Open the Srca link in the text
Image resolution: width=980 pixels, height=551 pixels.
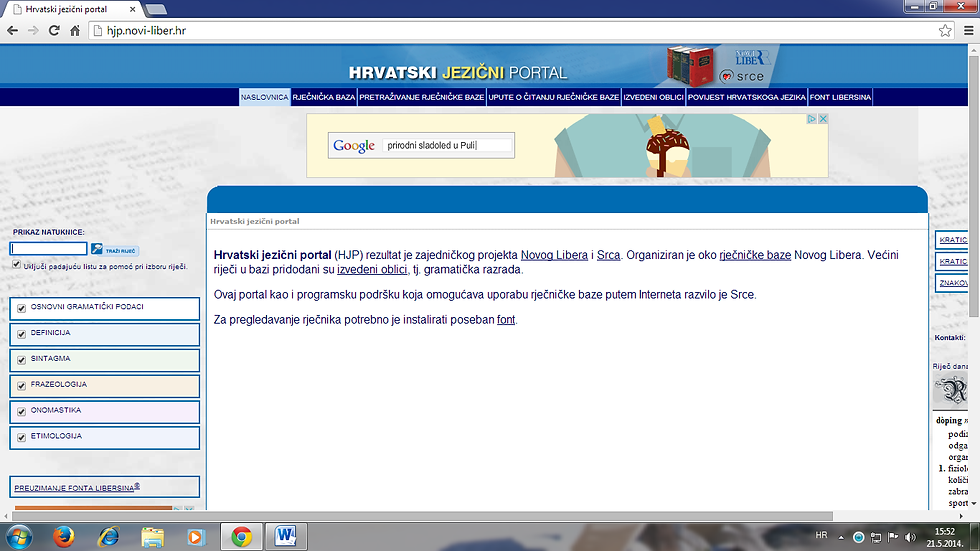pos(608,255)
